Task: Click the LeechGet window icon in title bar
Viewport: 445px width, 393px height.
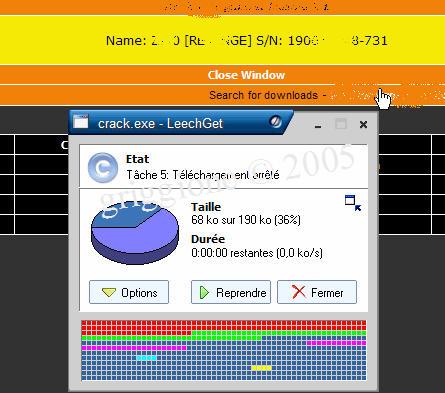Action: 81,122
